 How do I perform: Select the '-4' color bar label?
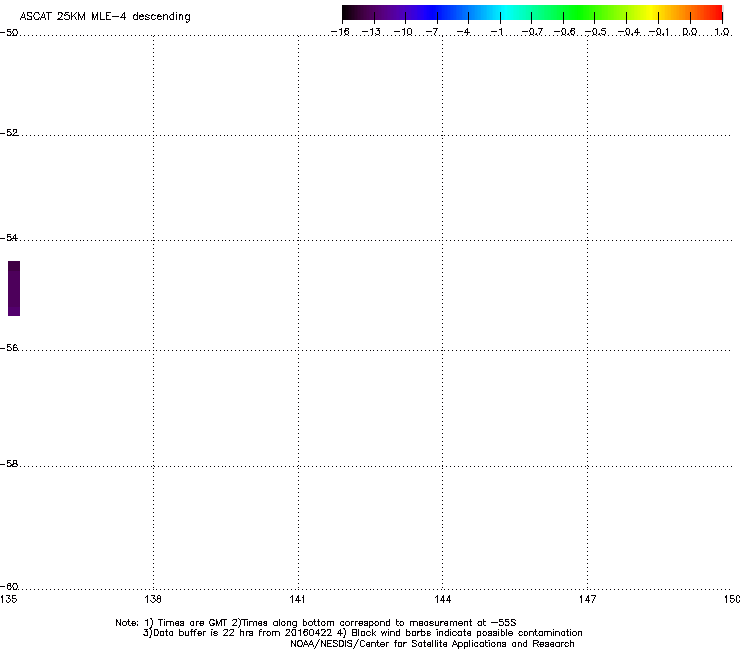tap(464, 32)
